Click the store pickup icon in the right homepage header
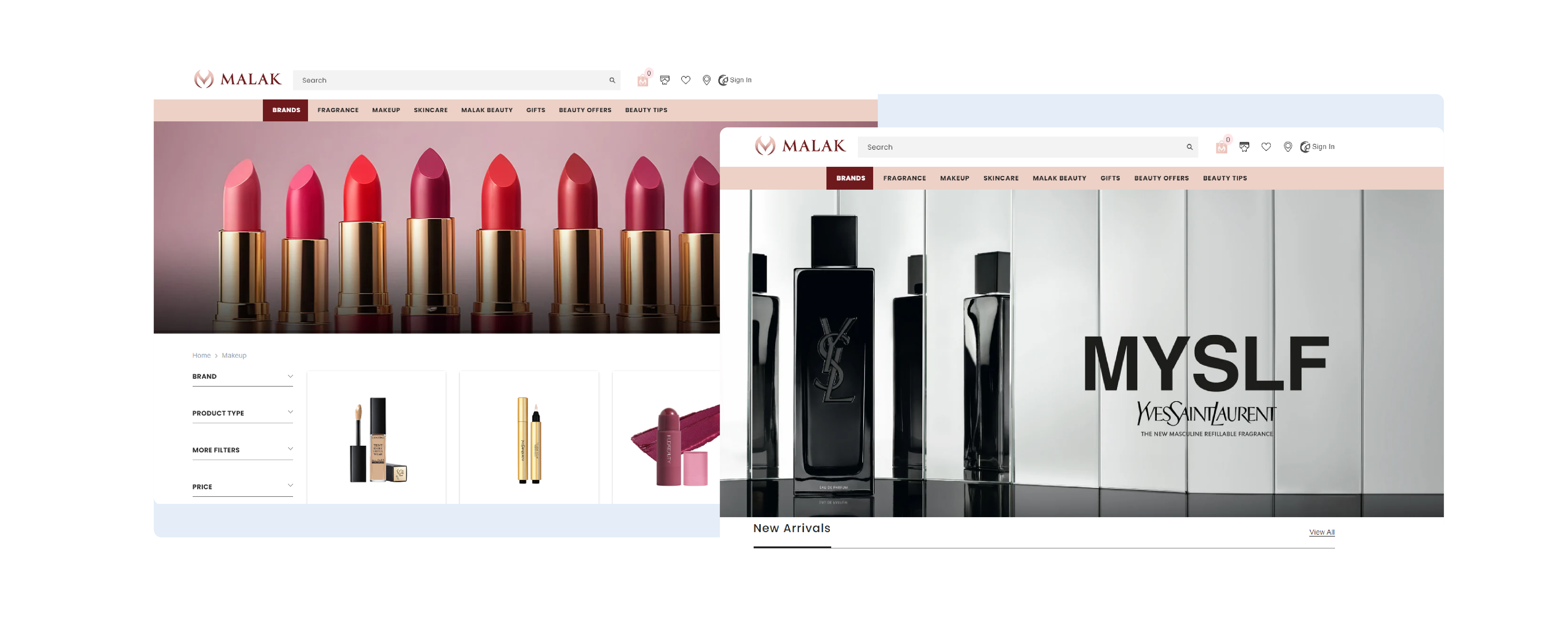The height and width of the screenshot is (636, 1568). click(1244, 147)
